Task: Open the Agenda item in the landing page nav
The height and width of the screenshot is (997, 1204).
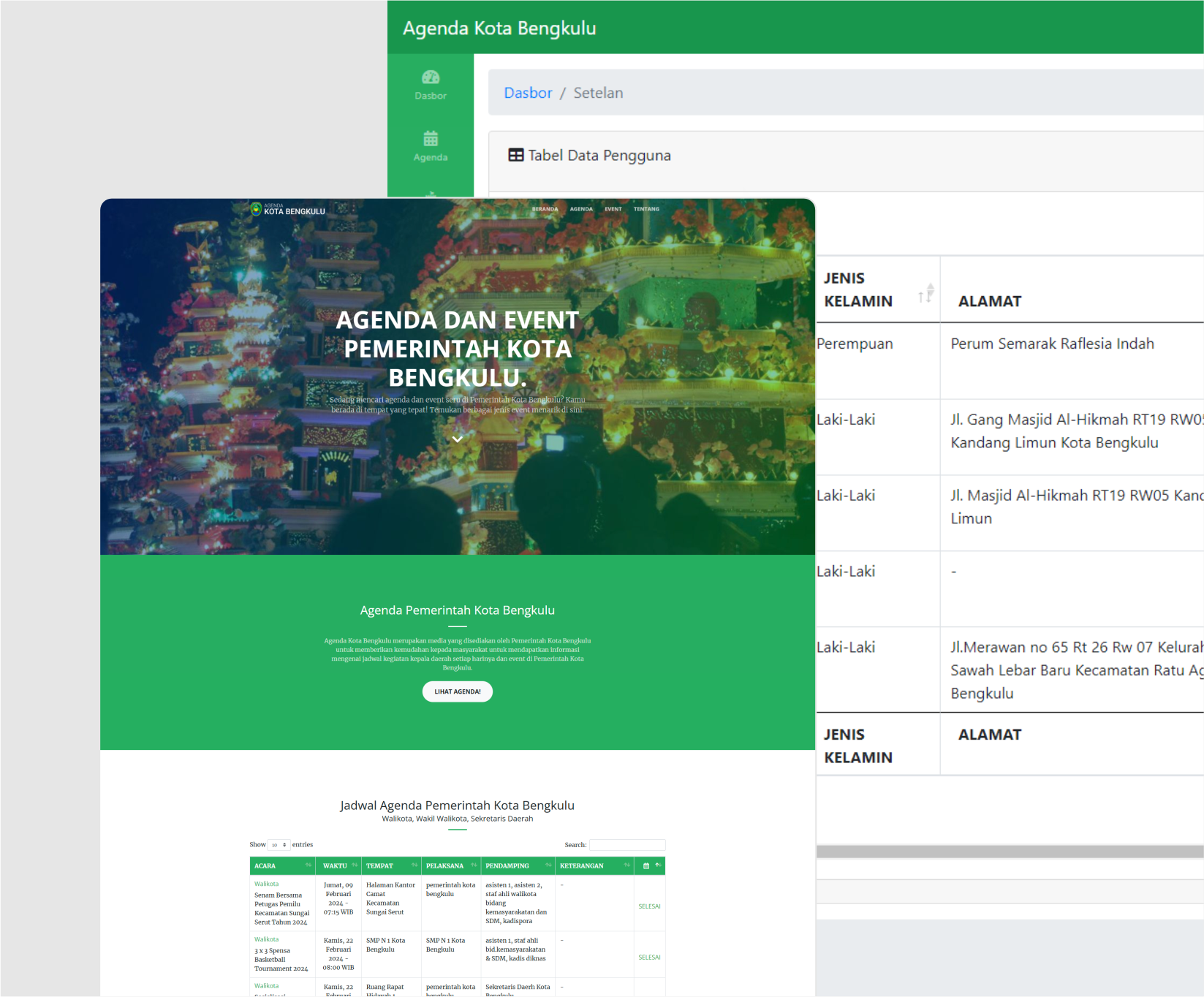Action: click(581, 209)
